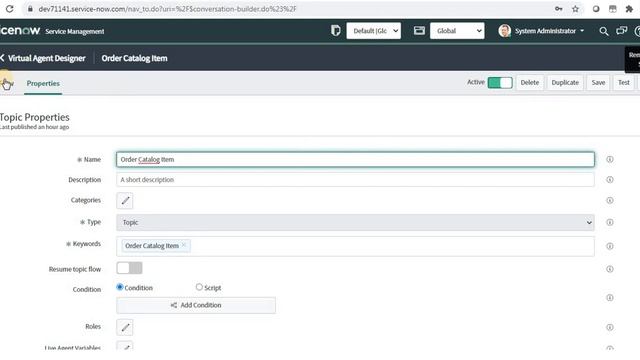Click the Topic Properties heading
The height and width of the screenshot is (360, 640).
point(35,117)
